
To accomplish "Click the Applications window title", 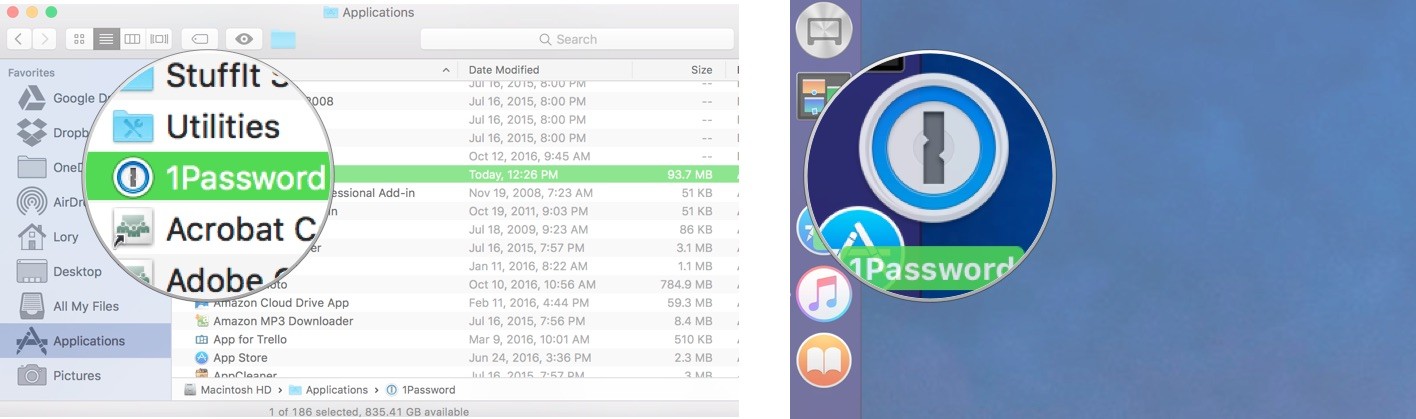I will 378,13.
